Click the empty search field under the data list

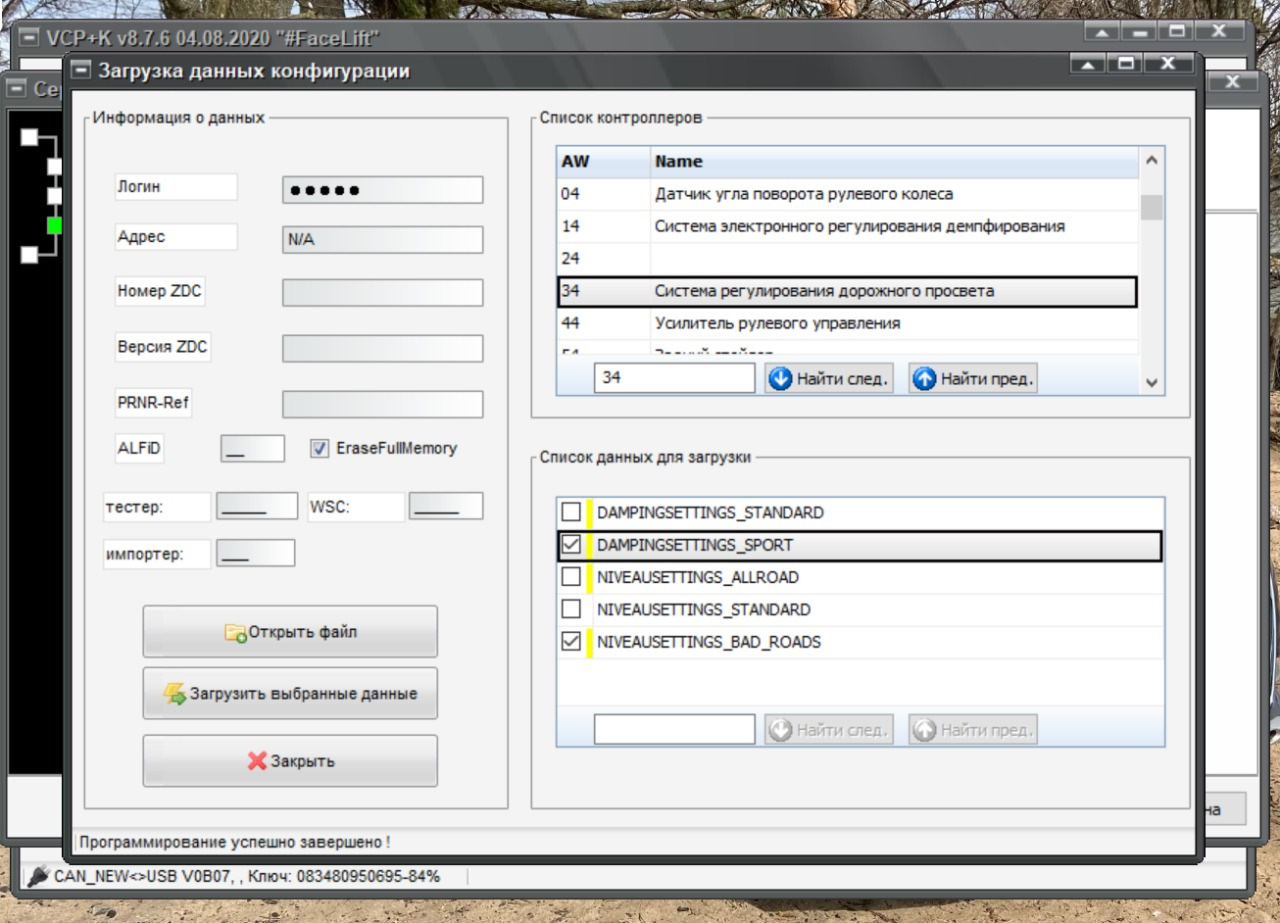(x=675, y=729)
